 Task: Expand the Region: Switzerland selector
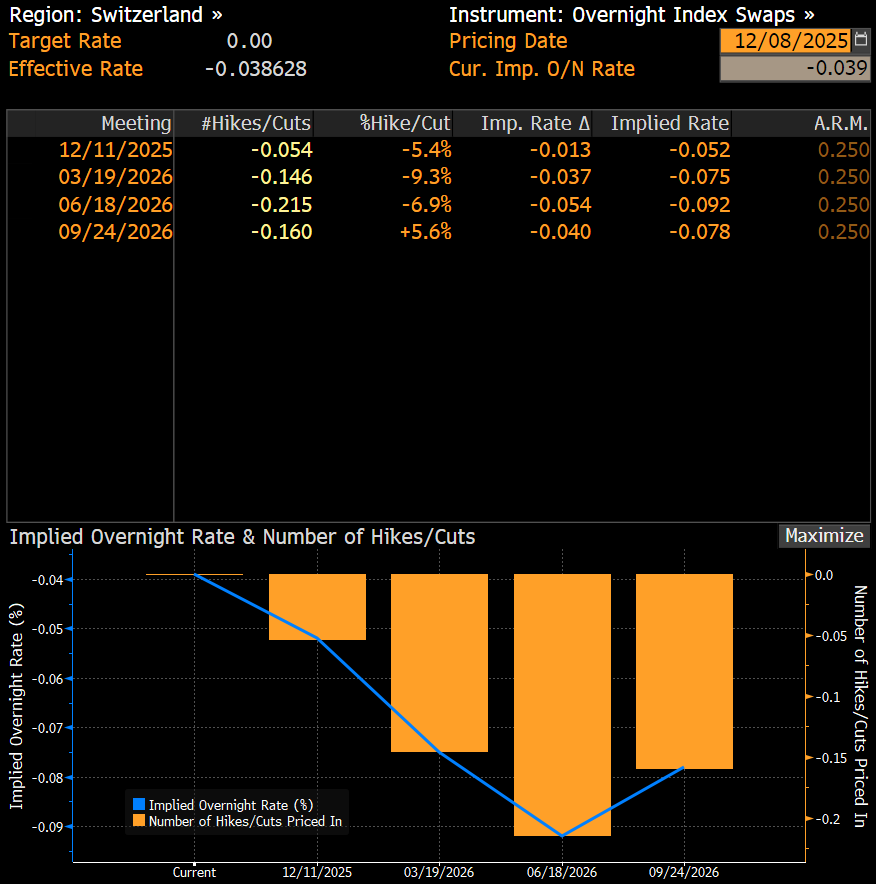pyautogui.click(x=116, y=15)
